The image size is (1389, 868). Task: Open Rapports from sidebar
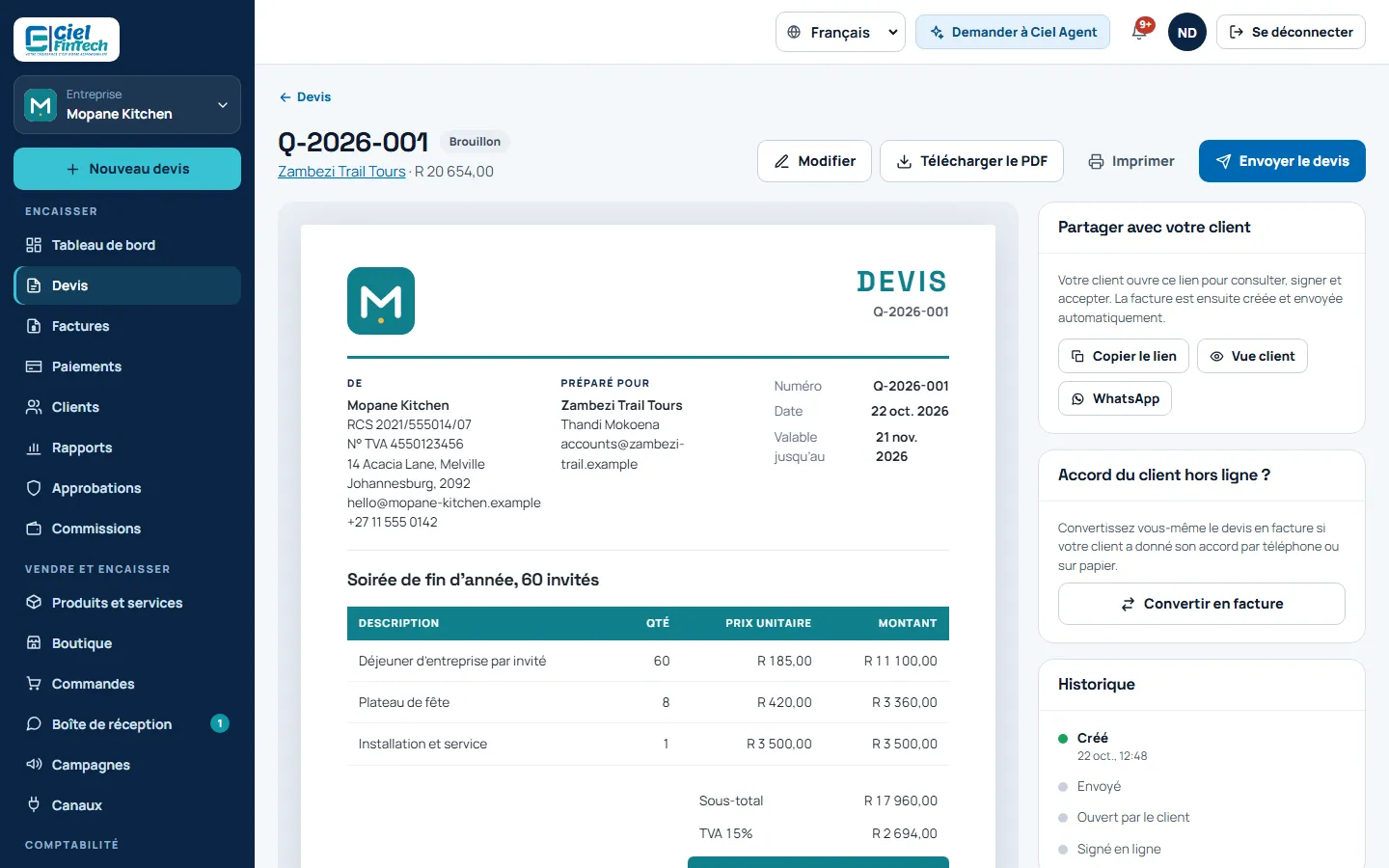pyautogui.click(x=127, y=448)
